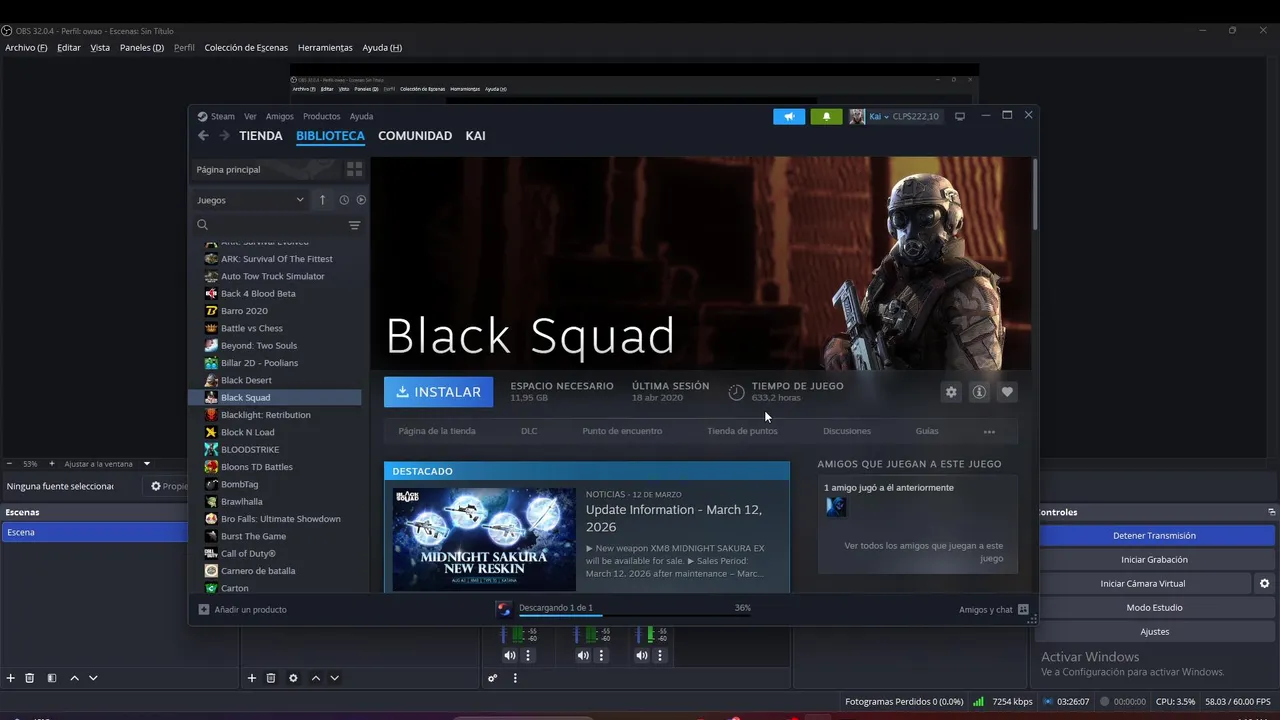Image resolution: width=1280 pixels, height=720 pixels.
Task: Open source properties gear in sources toolbar
Action: [x=293, y=678]
